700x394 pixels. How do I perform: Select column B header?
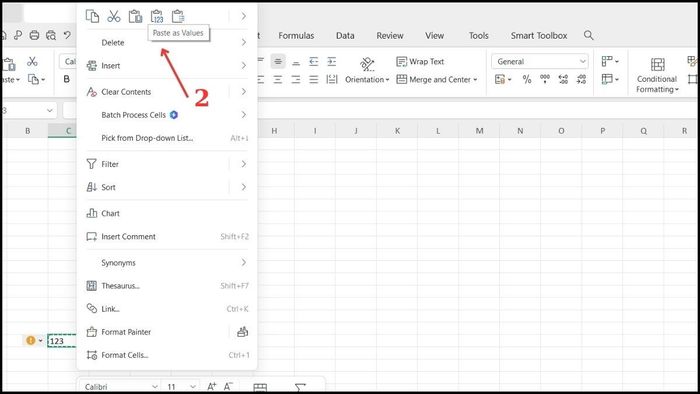click(x=28, y=131)
